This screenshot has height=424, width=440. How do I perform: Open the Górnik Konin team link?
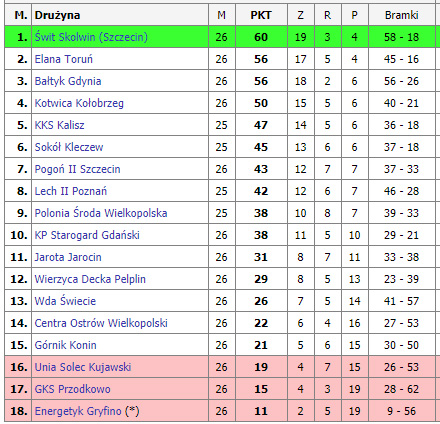click(66, 345)
